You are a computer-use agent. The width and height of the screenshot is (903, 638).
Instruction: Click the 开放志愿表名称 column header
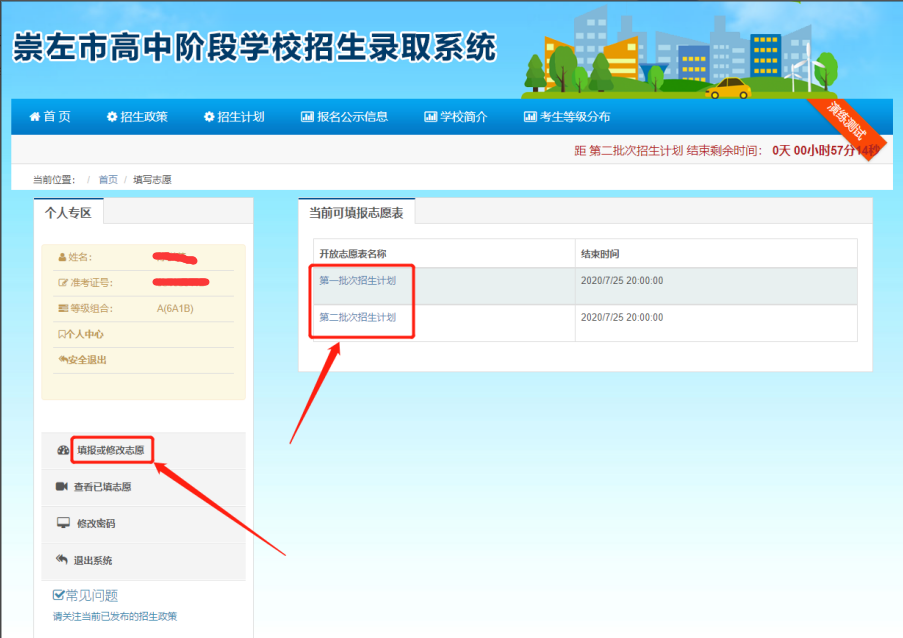tap(353, 254)
